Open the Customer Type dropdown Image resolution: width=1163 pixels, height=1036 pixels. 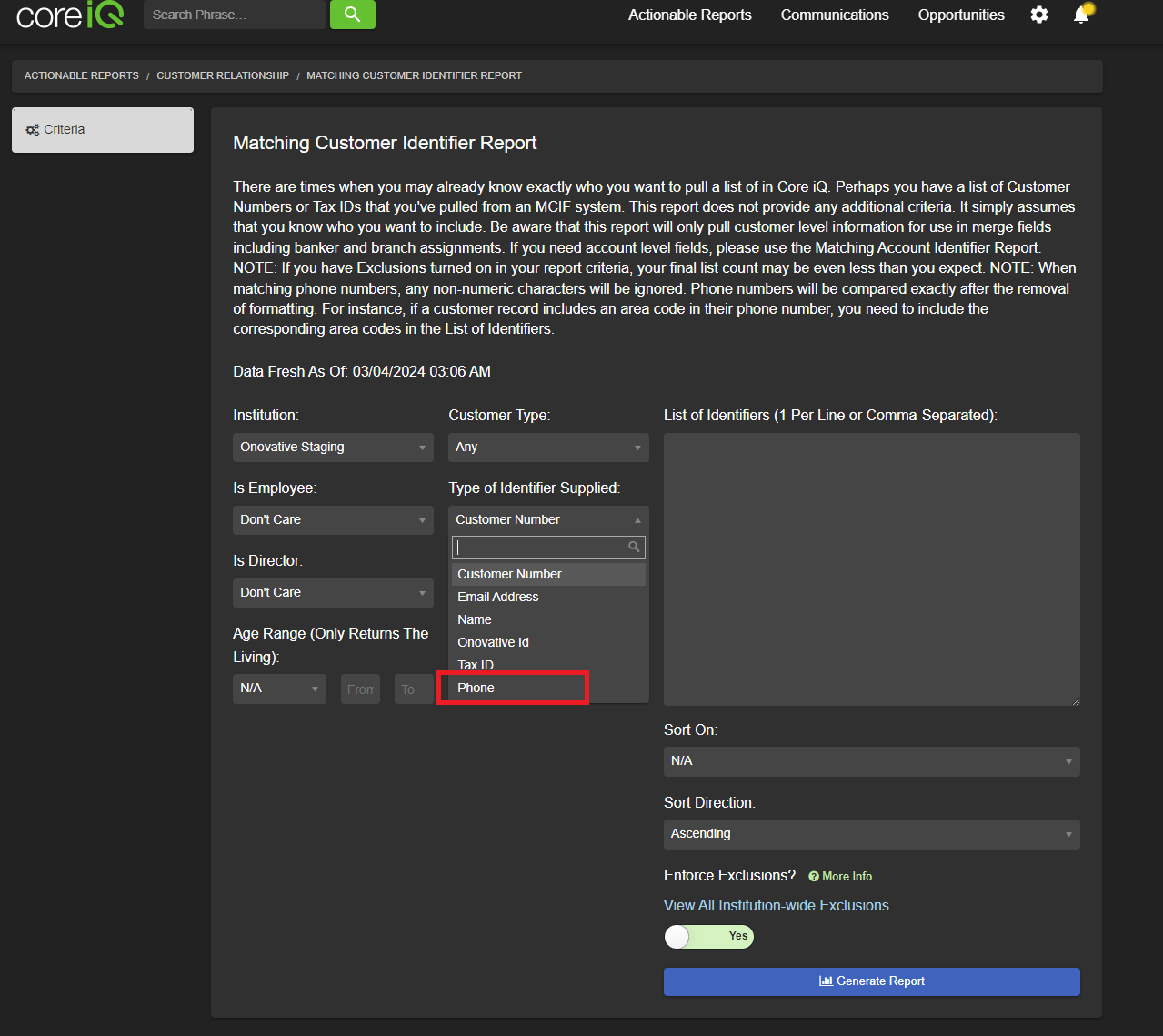tap(548, 448)
